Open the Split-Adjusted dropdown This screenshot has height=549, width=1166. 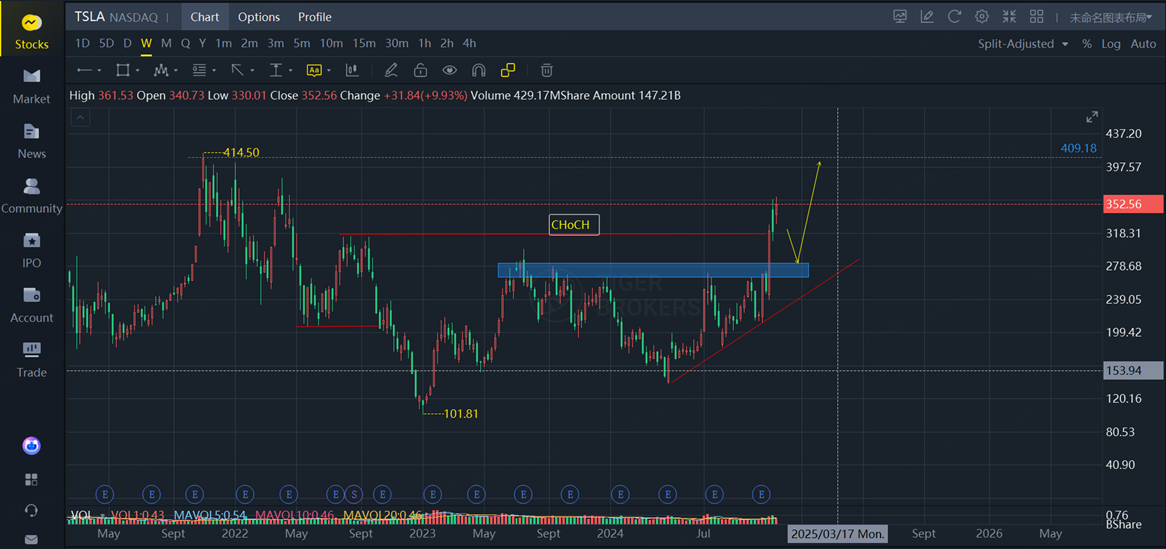point(1023,44)
